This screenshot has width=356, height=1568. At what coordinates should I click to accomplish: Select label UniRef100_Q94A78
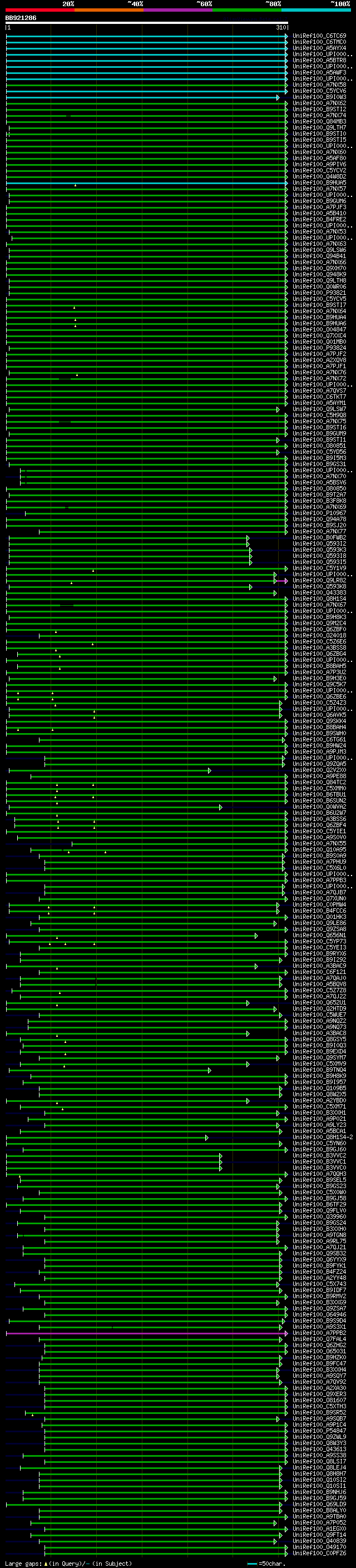click(x=319, y=519)
